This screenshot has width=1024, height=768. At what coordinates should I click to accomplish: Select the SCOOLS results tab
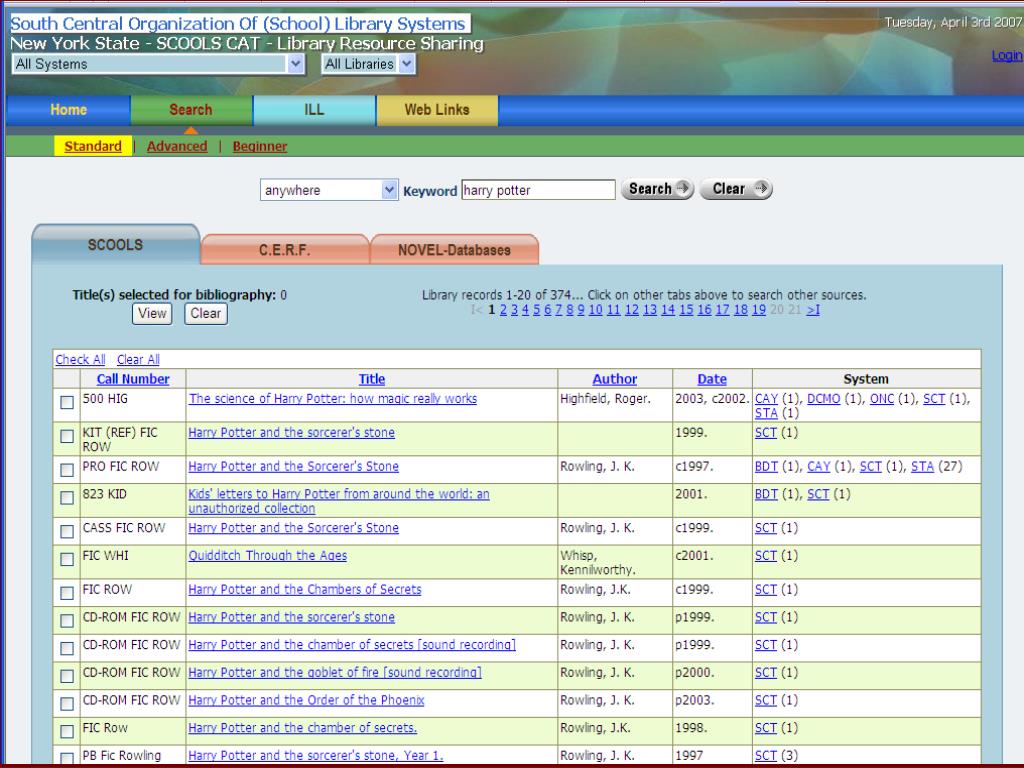click(x=116, y=245)
